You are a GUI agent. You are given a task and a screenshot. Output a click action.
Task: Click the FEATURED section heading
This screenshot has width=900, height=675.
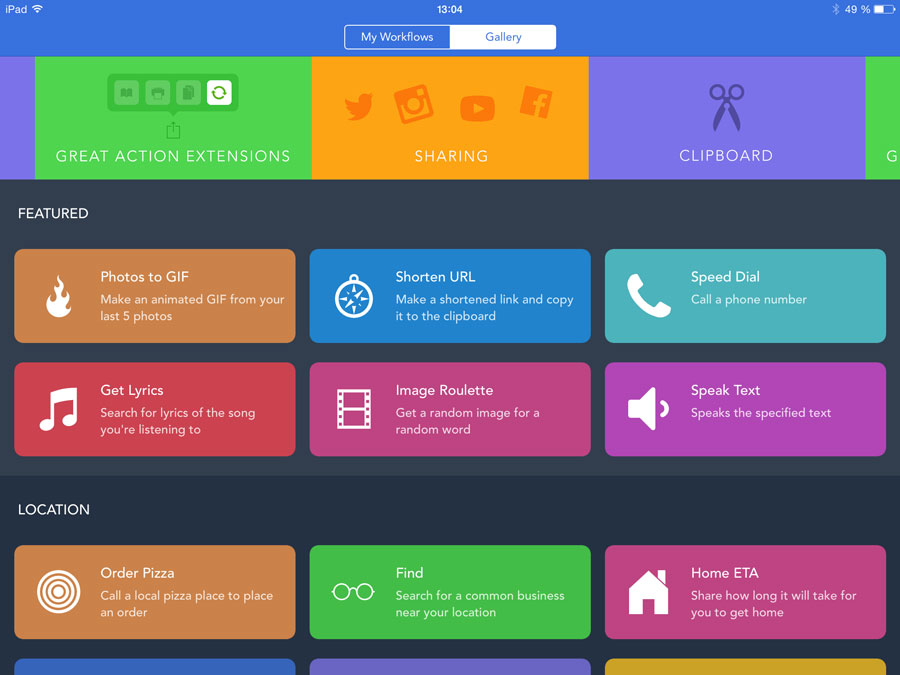tap(53, 214)
